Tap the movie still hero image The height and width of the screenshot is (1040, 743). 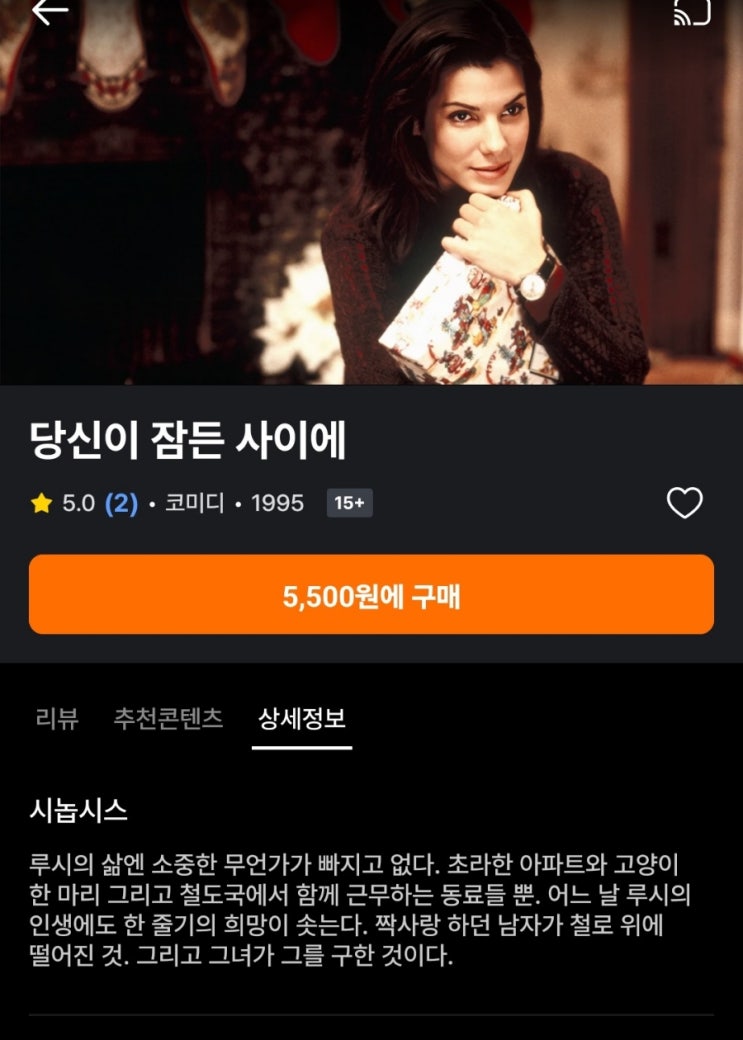pos(372,192)
